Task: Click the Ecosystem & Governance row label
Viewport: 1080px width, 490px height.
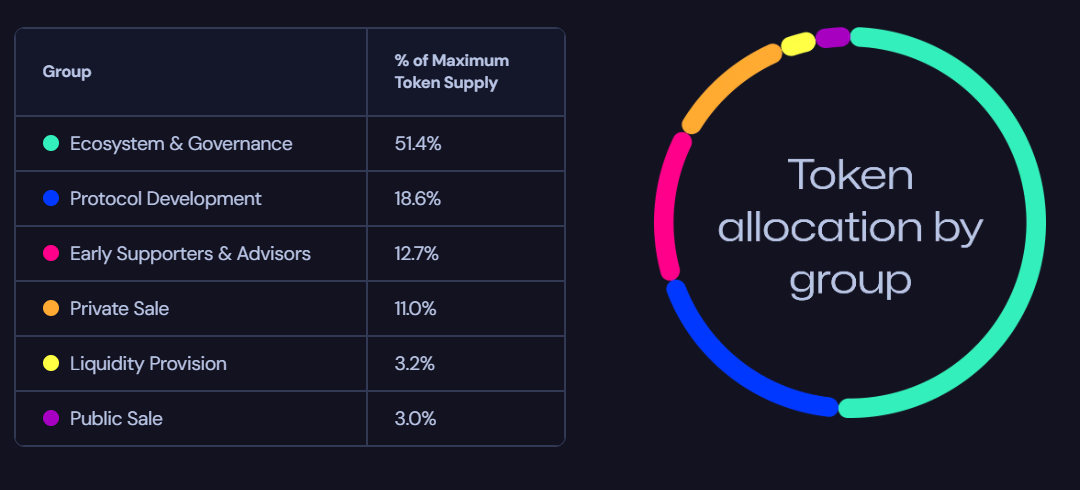Action: pos(181,144)
